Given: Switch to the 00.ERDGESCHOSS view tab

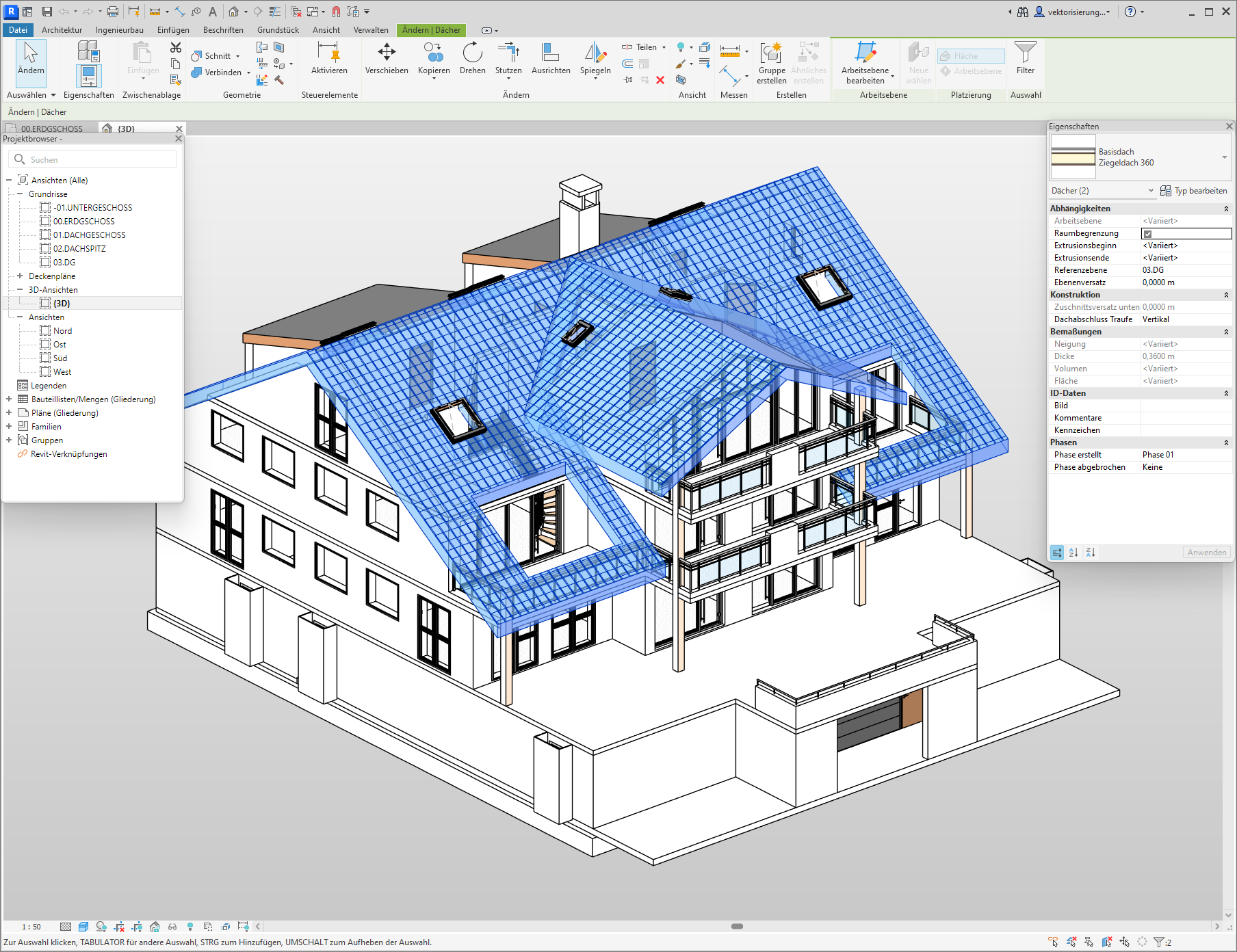Looking at the screenshot, I should click(51, 129).
